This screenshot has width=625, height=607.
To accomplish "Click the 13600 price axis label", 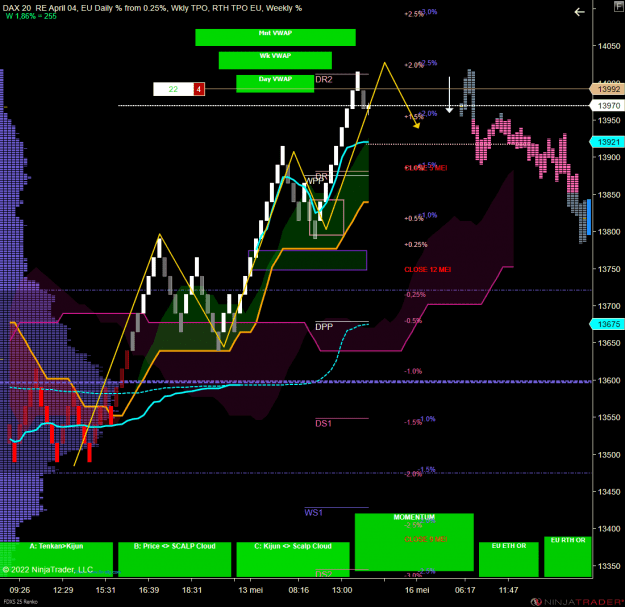I will coord(609,380).
